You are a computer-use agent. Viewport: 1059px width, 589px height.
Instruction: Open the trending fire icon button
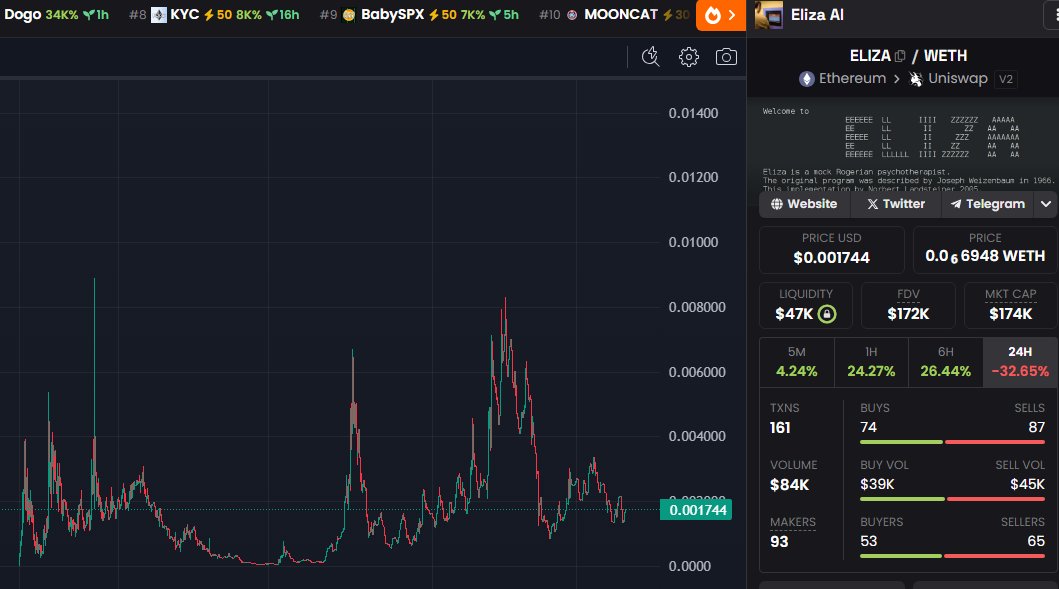[721, 15]
